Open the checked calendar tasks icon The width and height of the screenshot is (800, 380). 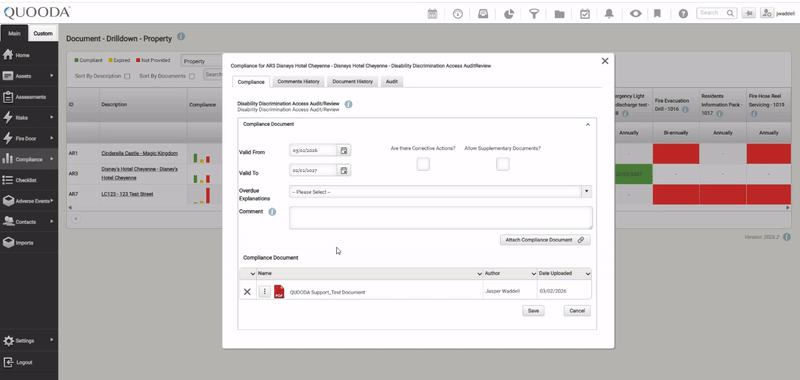coord(585,14)
